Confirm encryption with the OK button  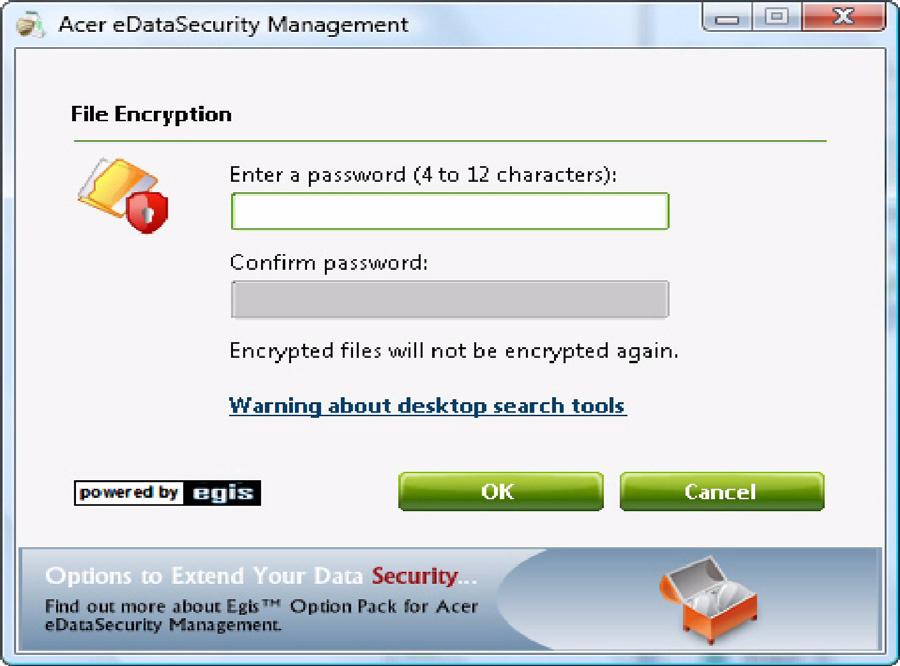pos(501,491)
